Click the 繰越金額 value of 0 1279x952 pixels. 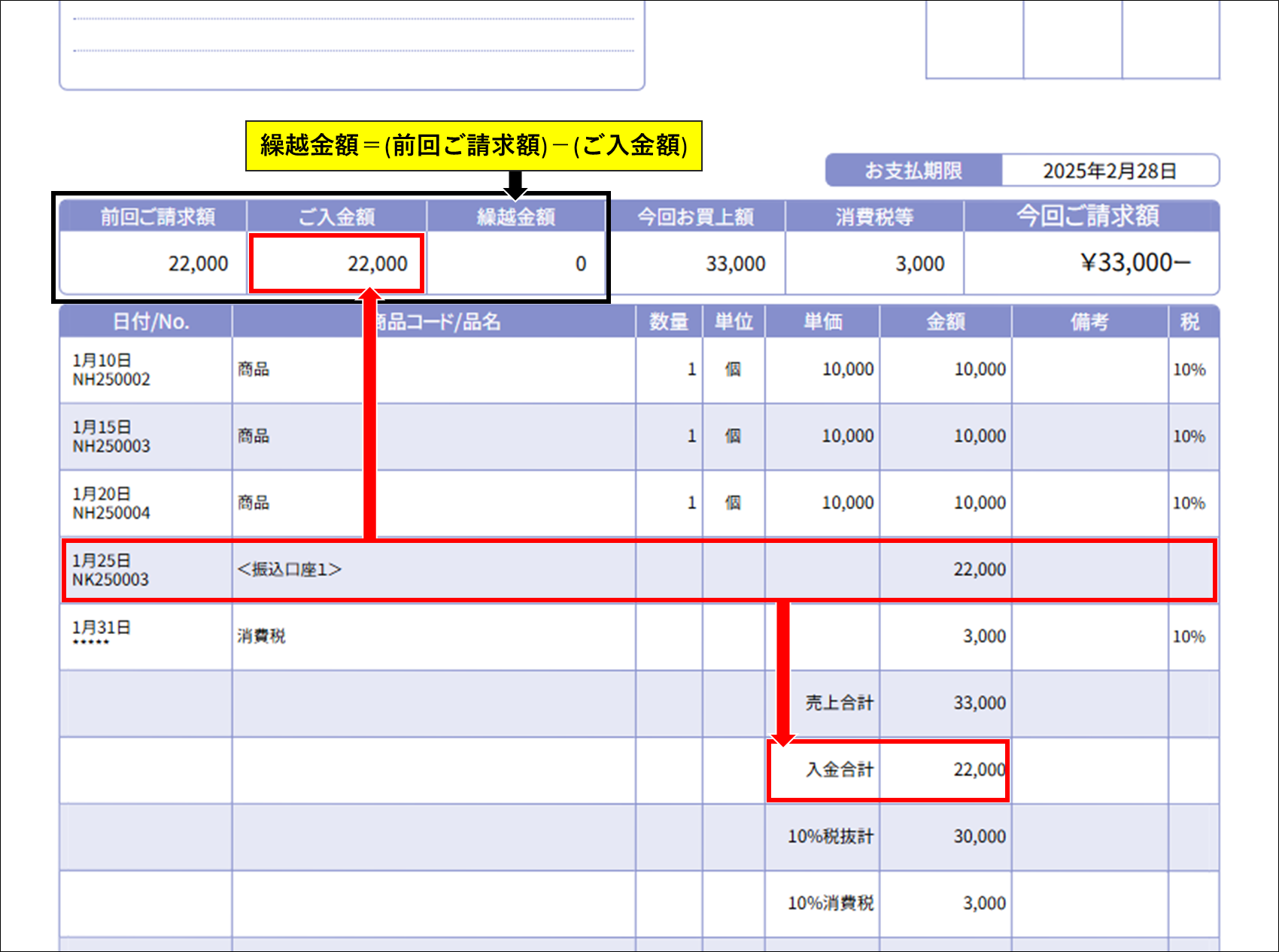[x=580, y=264]
